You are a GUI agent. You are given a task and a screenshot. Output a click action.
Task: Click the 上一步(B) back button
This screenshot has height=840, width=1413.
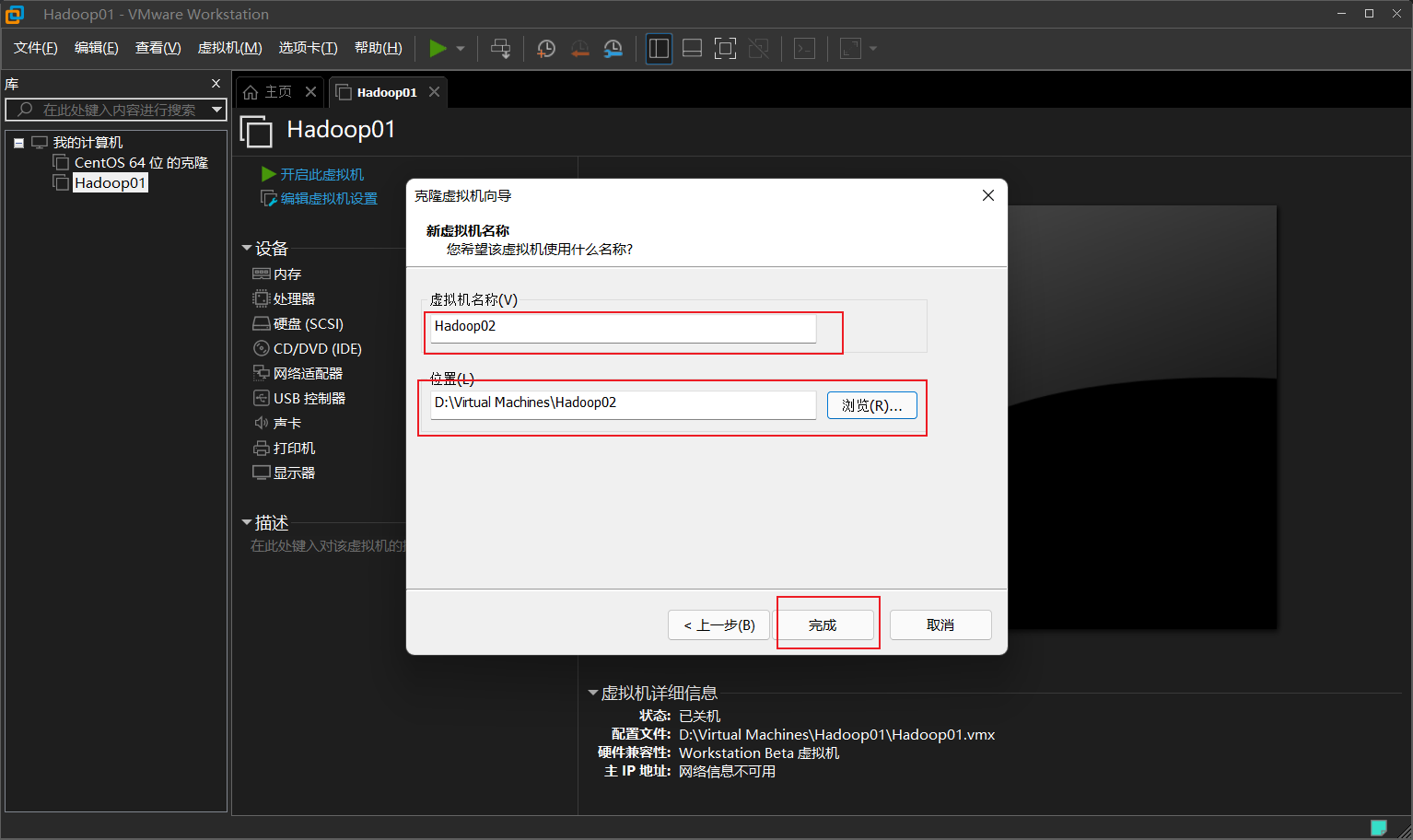[x=718, y=625]
